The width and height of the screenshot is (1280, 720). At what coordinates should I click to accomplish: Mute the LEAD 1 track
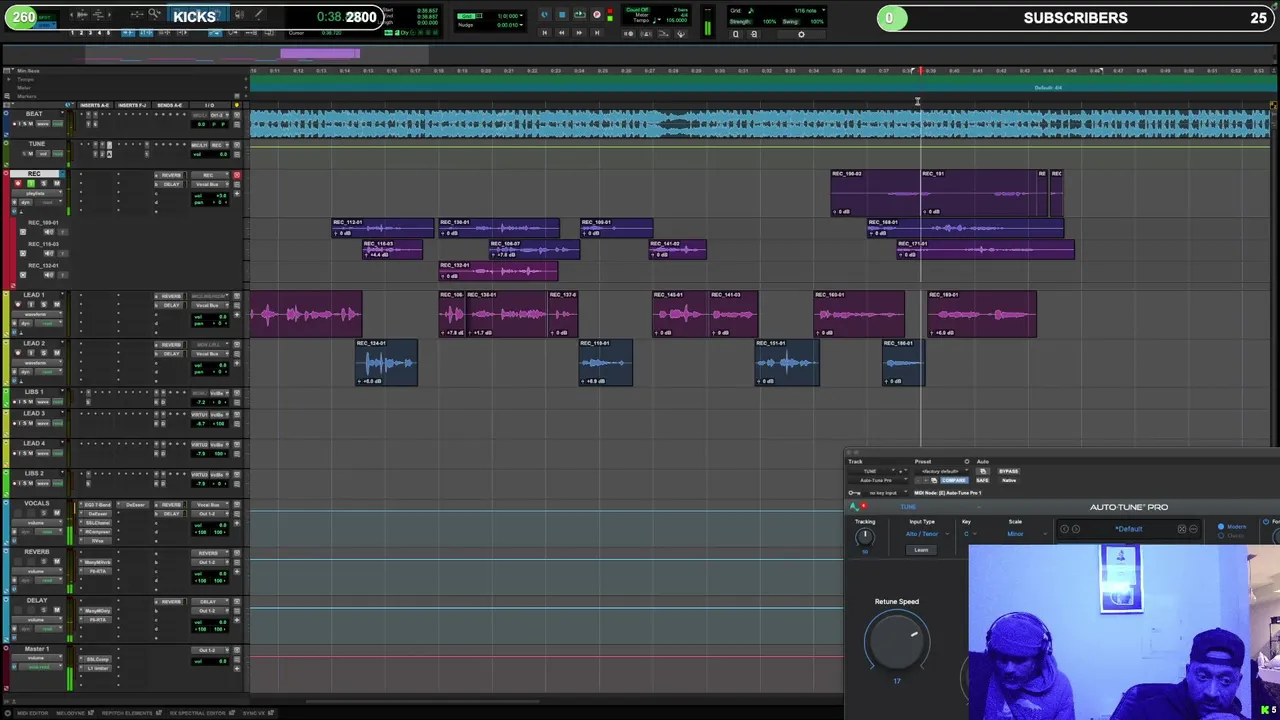(x=57, y=304)
